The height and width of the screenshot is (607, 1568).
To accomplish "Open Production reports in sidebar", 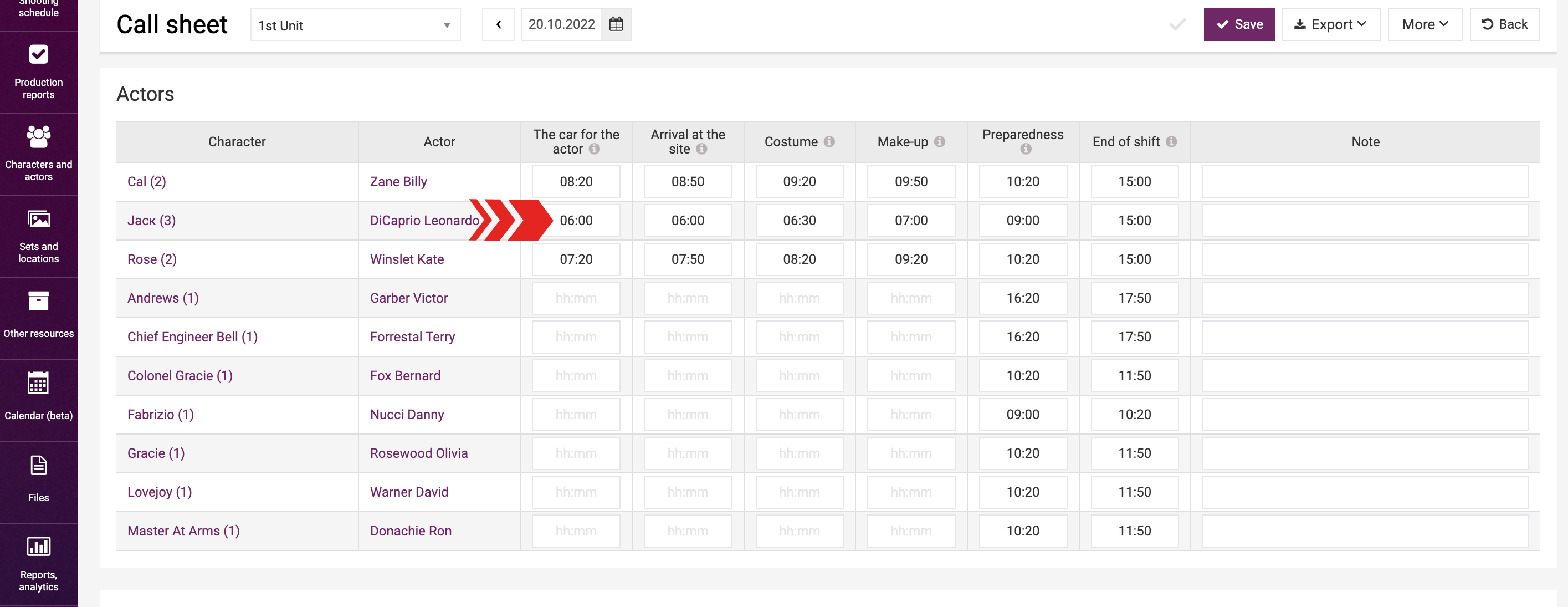I will click(38, 73).
